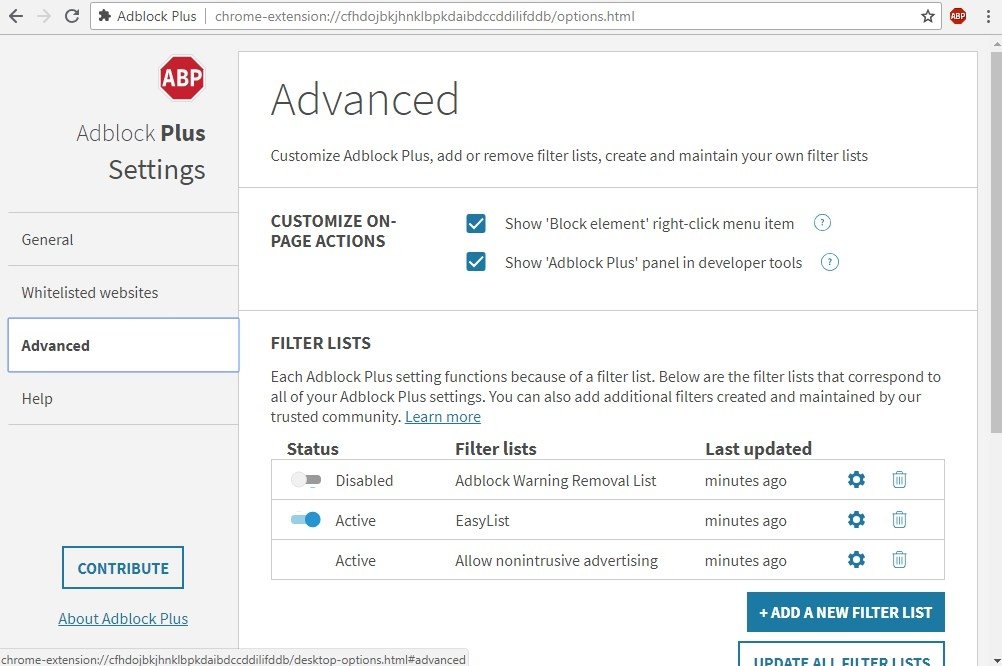The image size is (1002, 666).
Task: Click + ADD A NEW FILTER LIST
Action: pos(845,612)
